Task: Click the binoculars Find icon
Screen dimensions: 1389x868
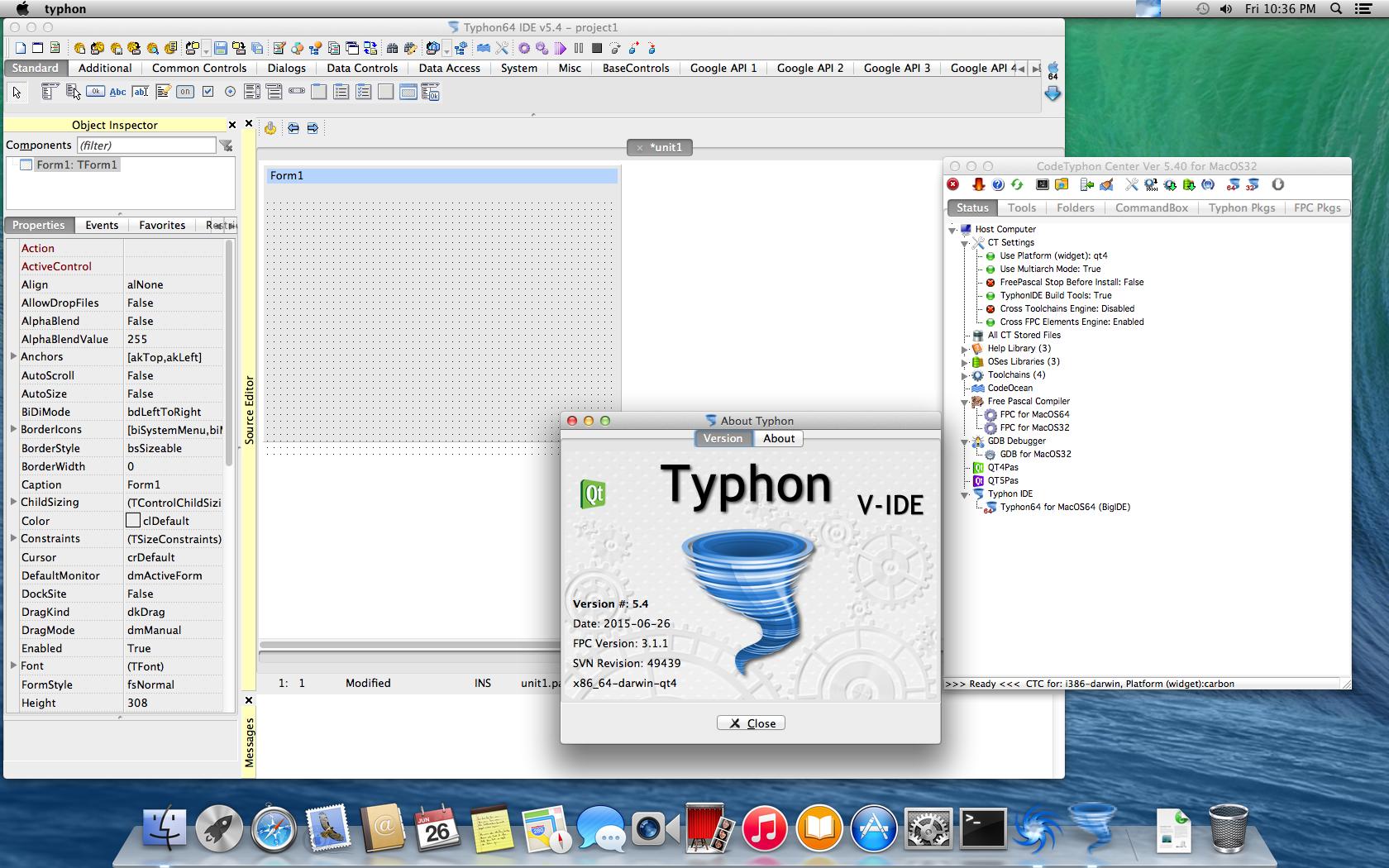Action: click(x=393, y=48)
